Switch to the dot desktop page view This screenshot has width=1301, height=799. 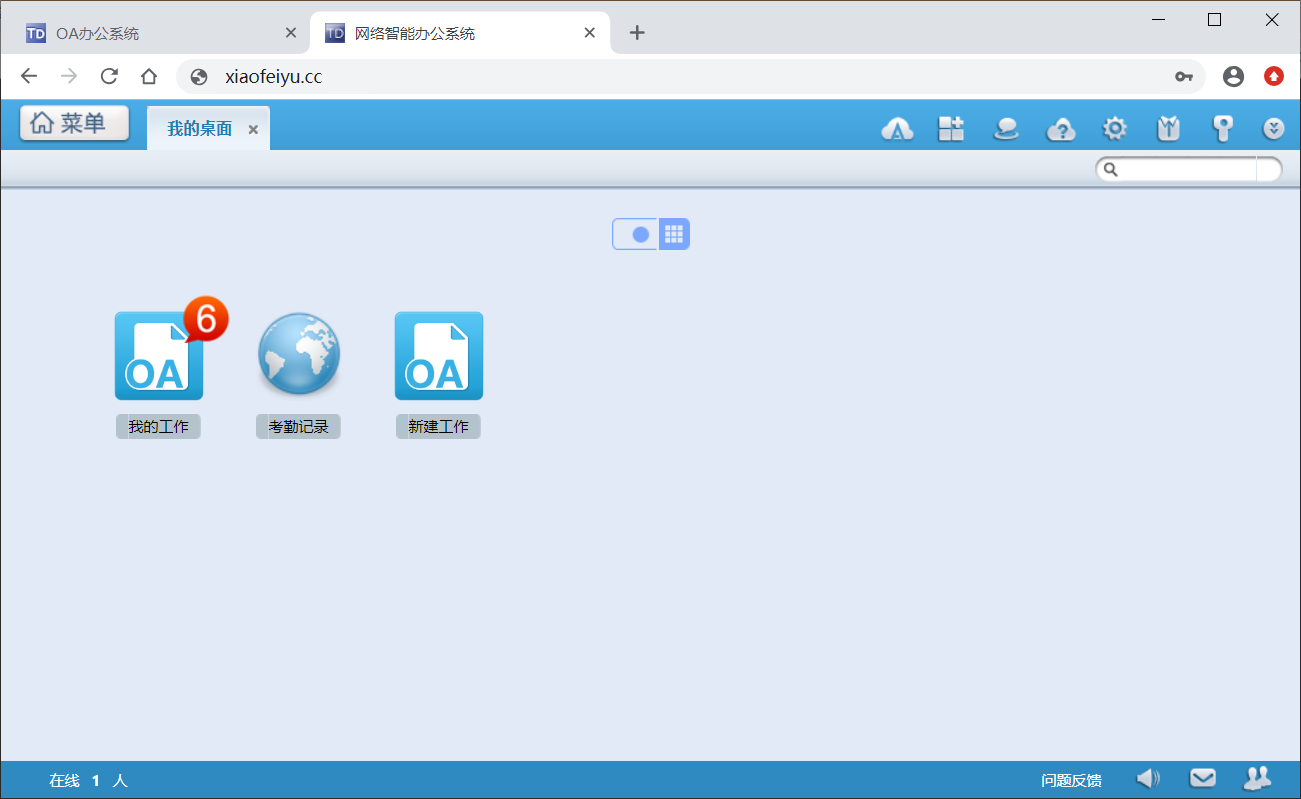pos(640,234)
